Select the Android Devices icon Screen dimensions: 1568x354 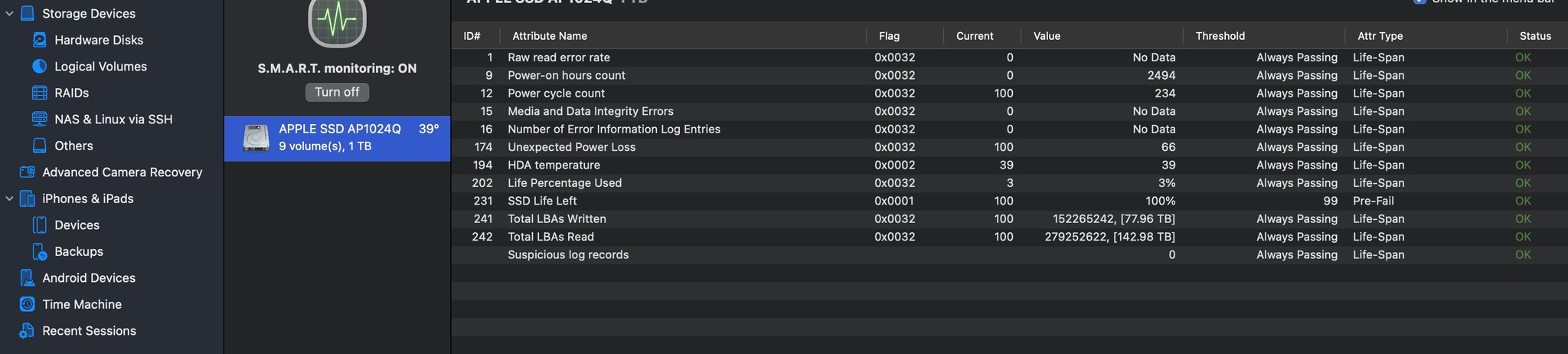pos(28,278)
